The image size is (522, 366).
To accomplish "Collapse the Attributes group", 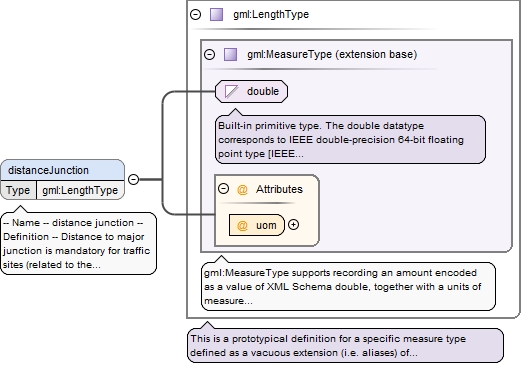I will 223,189.
